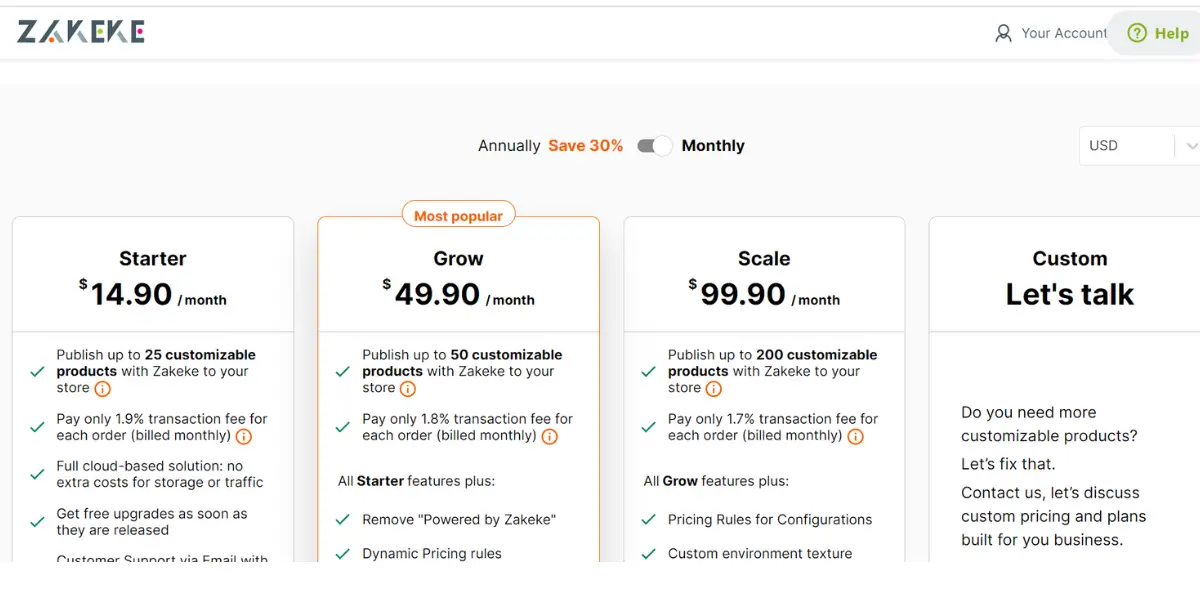Screen dimensions: 1200x600
Task: Click info icon for Starter 25 customizable products
Action: 102,389
